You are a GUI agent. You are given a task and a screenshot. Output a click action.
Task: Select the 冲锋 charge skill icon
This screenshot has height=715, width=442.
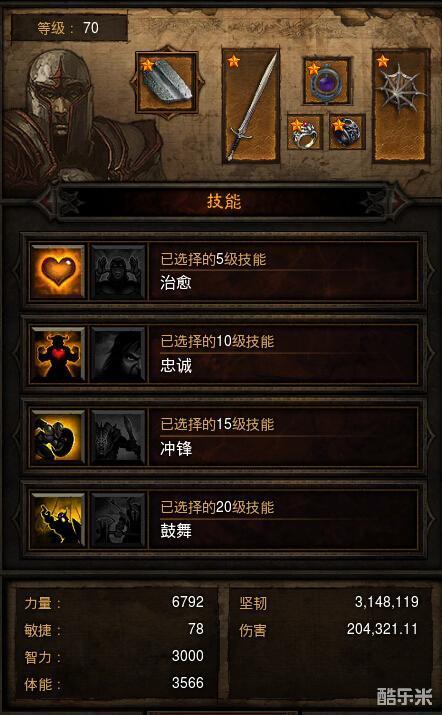click(58, 437)
